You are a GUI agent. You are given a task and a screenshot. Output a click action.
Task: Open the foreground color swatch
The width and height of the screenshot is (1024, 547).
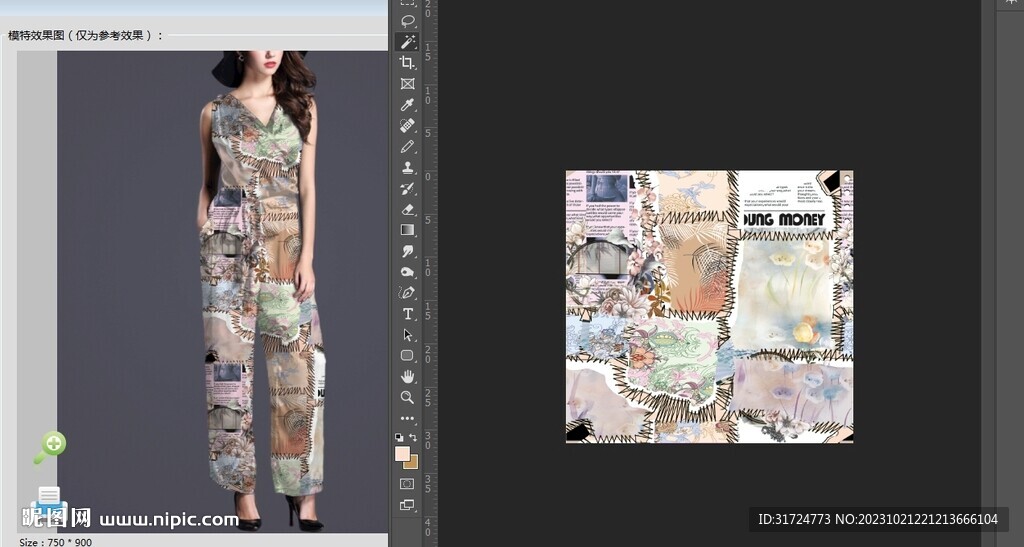(402, 453)
